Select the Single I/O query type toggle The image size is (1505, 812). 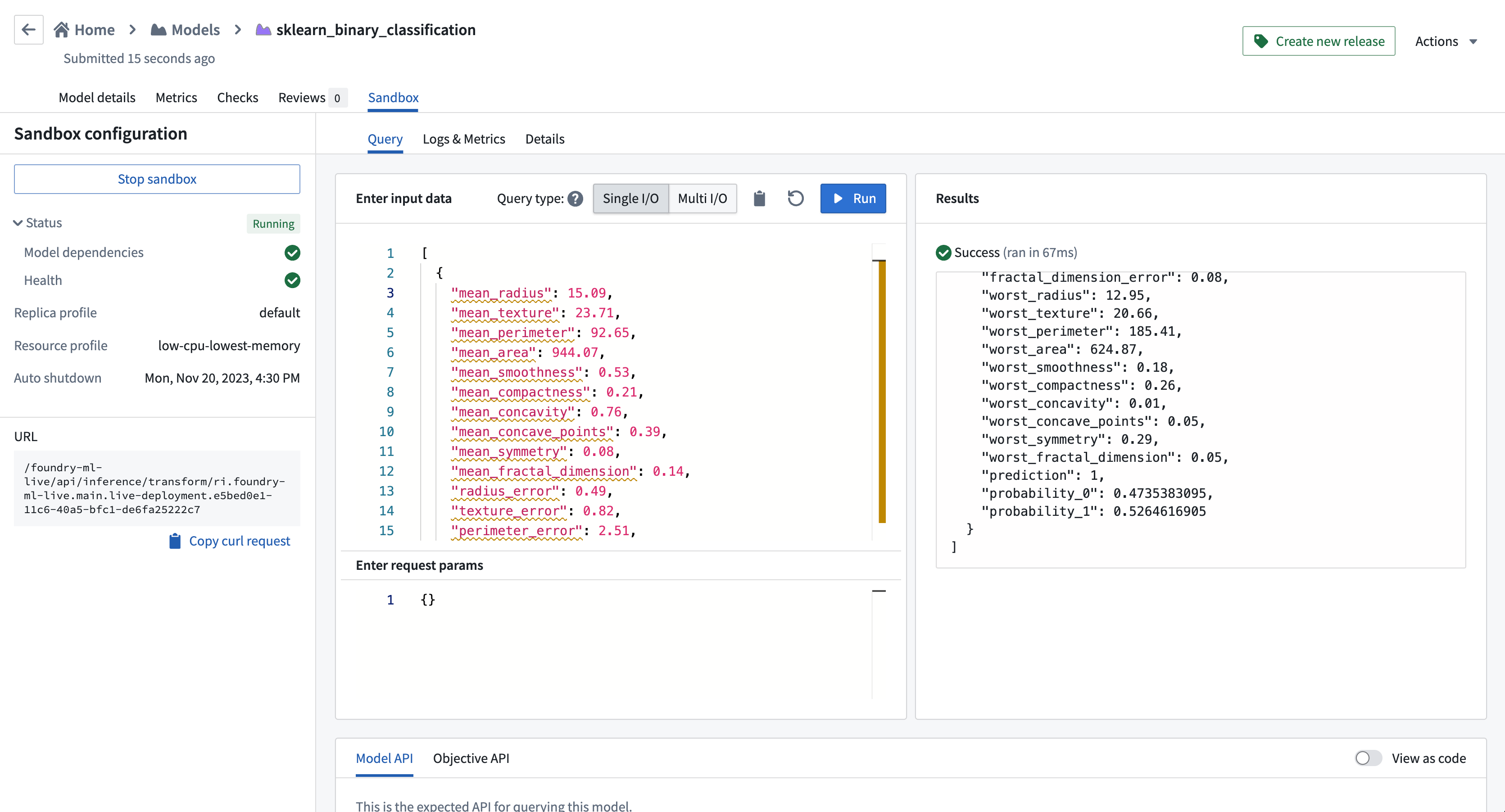(x=629, y=198)
